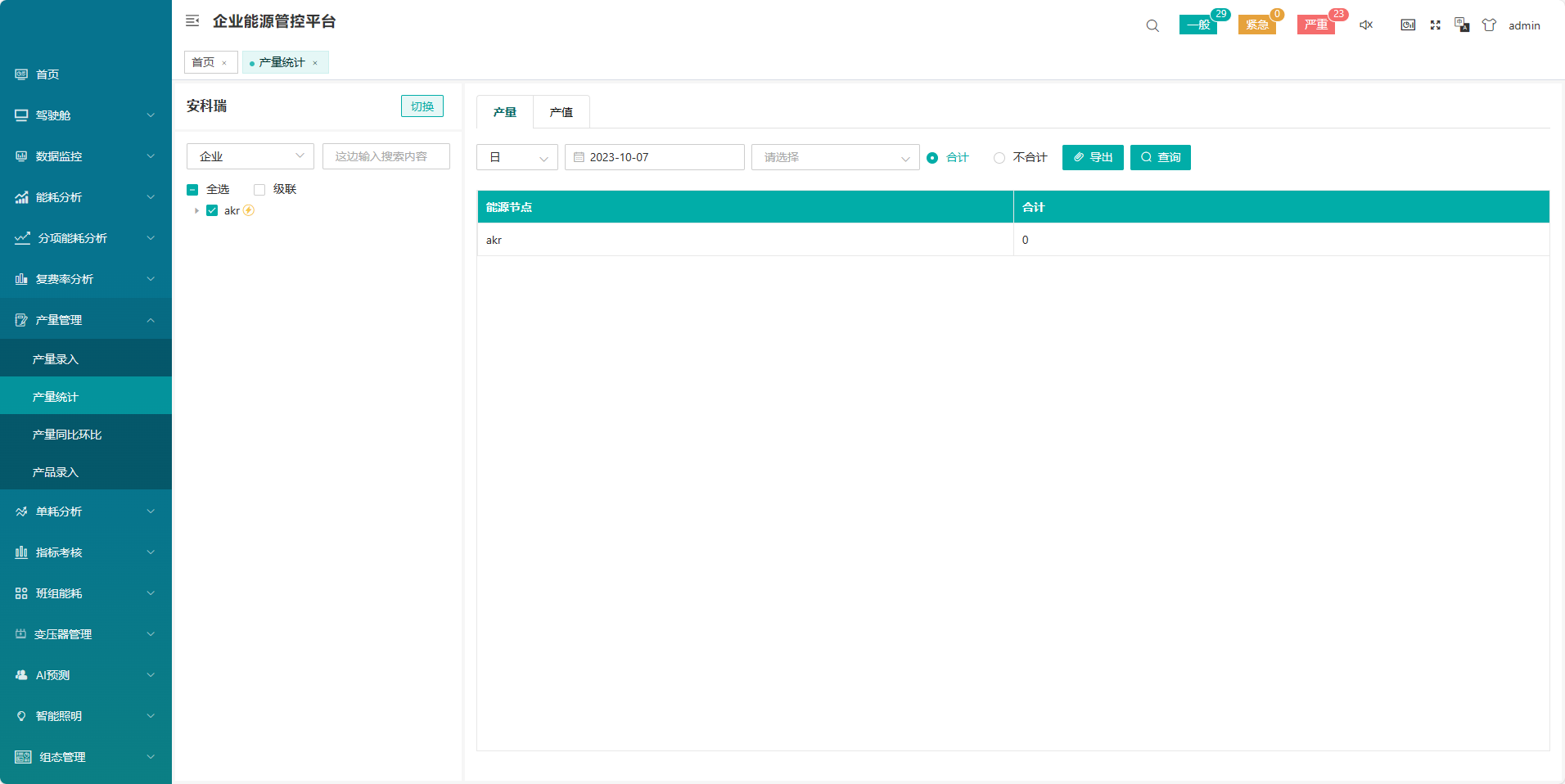
Task: Click the 一般 alarm badge
Action: pos(1198,25)
